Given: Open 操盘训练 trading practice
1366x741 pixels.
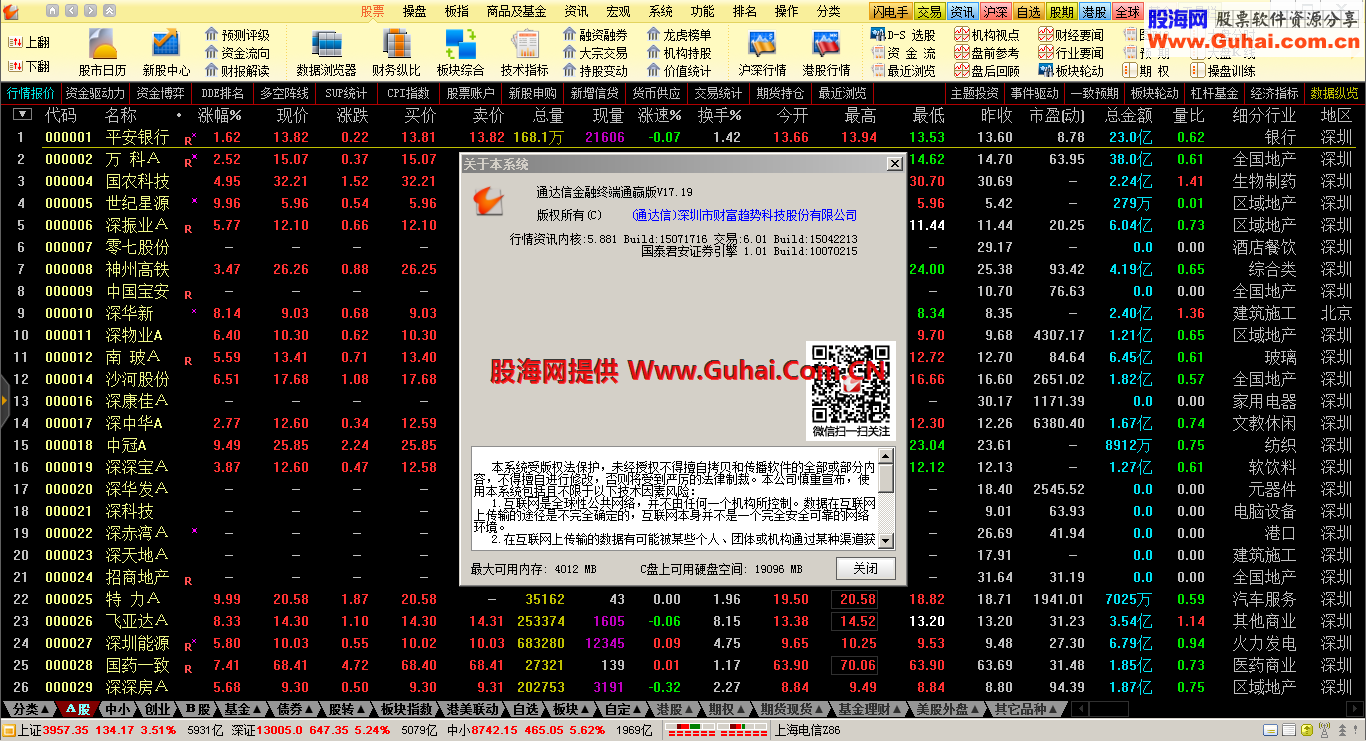Looking at the screenshot, I should pos(1223,71).
